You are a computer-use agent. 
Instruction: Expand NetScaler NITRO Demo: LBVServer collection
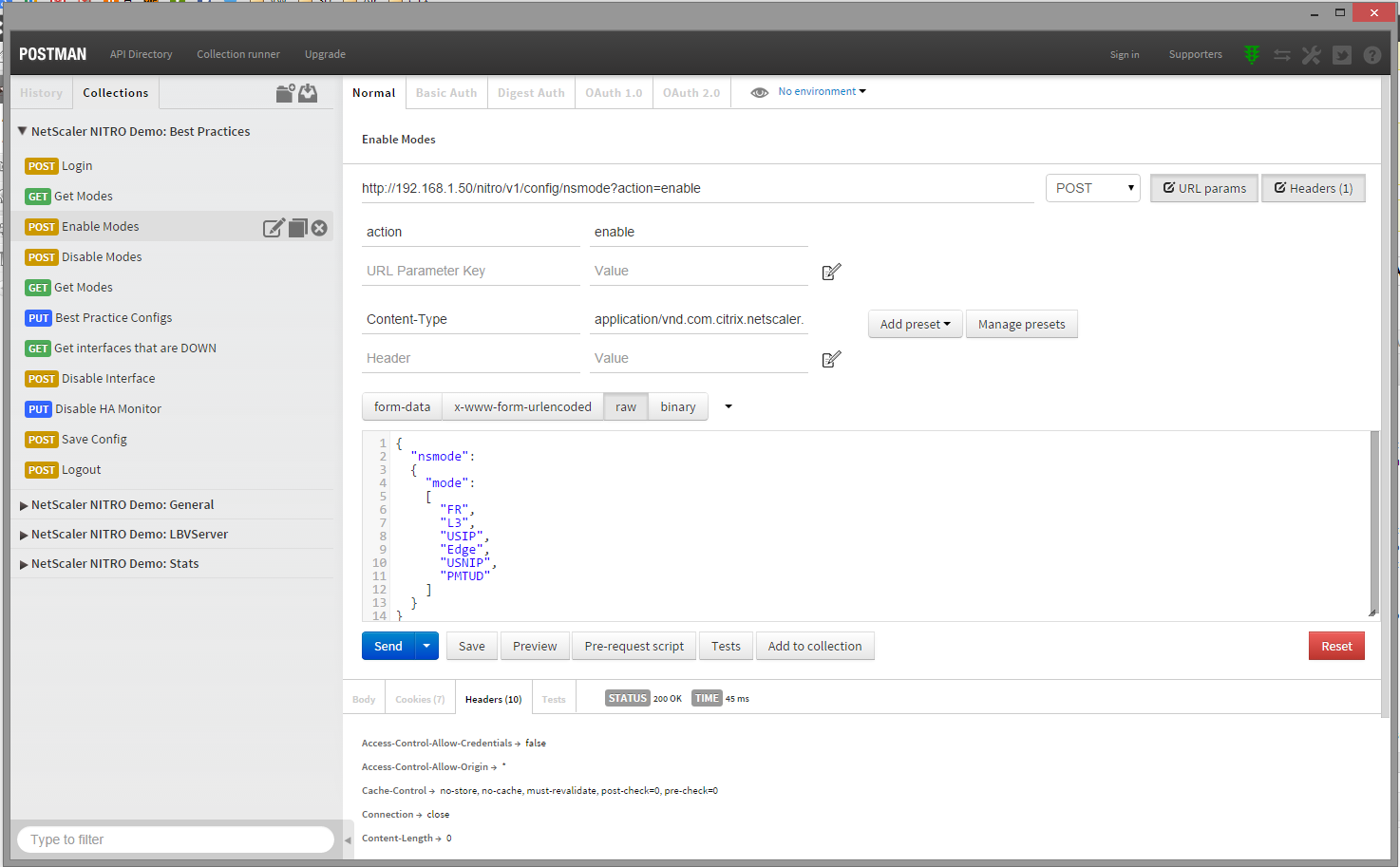pos(129,534)
